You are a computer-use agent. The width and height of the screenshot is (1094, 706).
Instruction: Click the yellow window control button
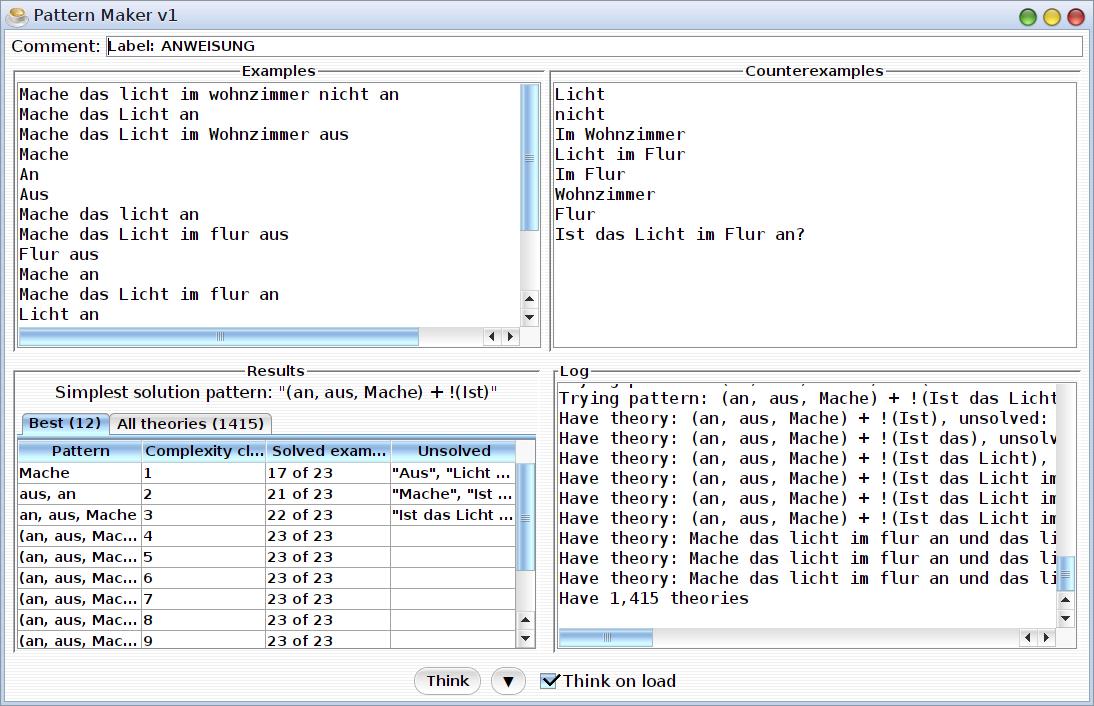pyautogui.click(x=1052, y=17)
